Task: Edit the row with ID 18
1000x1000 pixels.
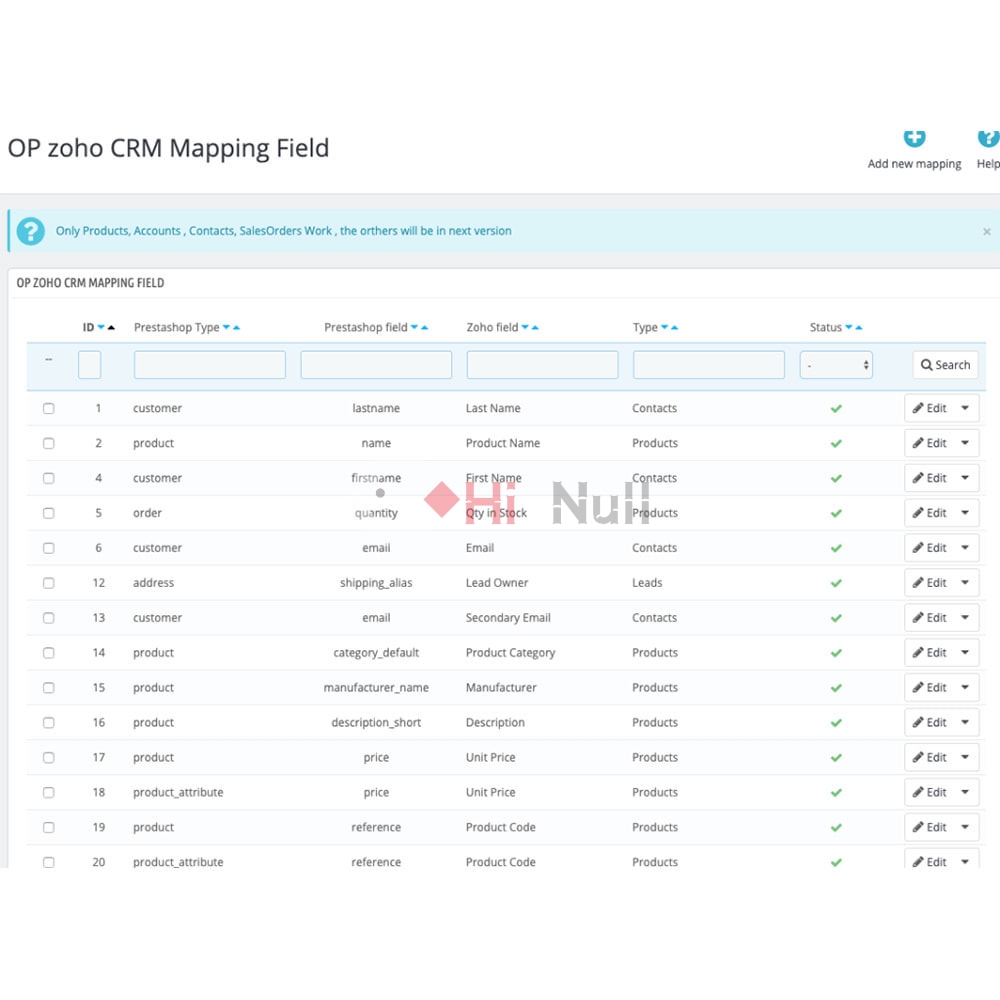Action: [929, 793]
